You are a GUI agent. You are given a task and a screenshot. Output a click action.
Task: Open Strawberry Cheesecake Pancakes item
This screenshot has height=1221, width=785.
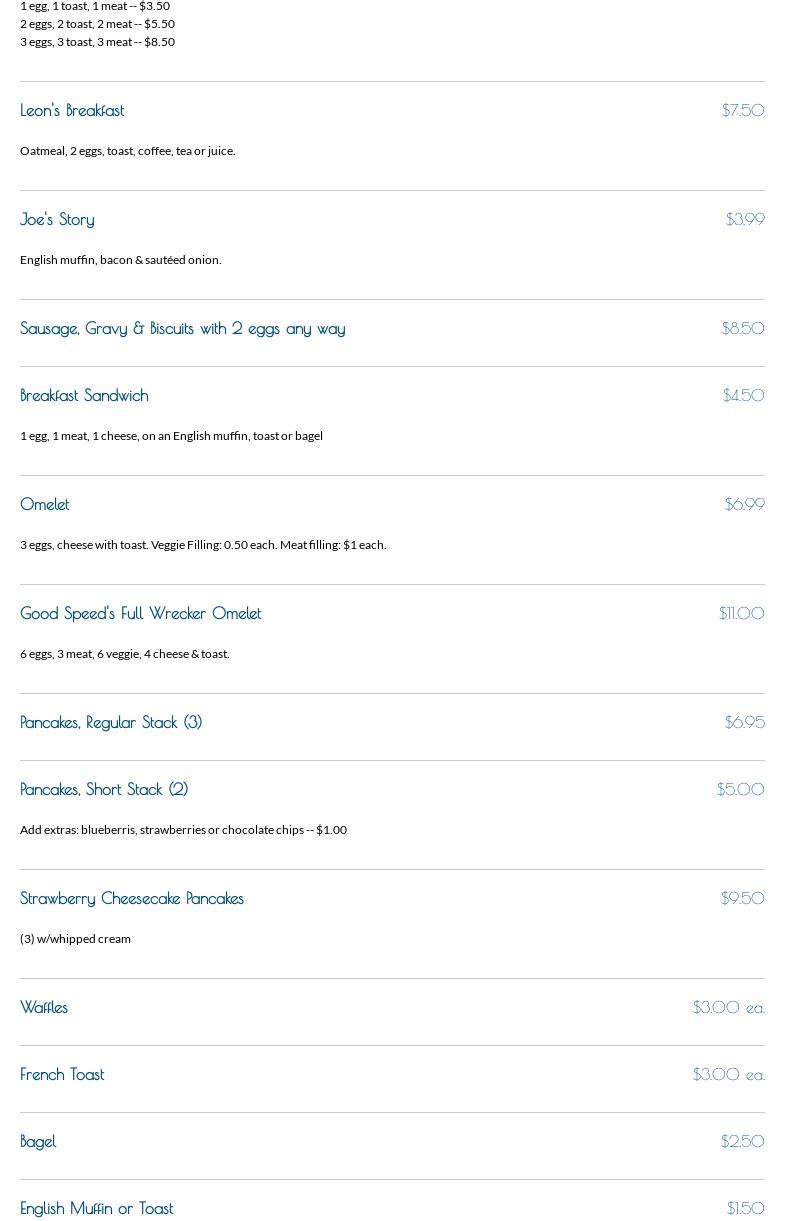click(132, 898)
